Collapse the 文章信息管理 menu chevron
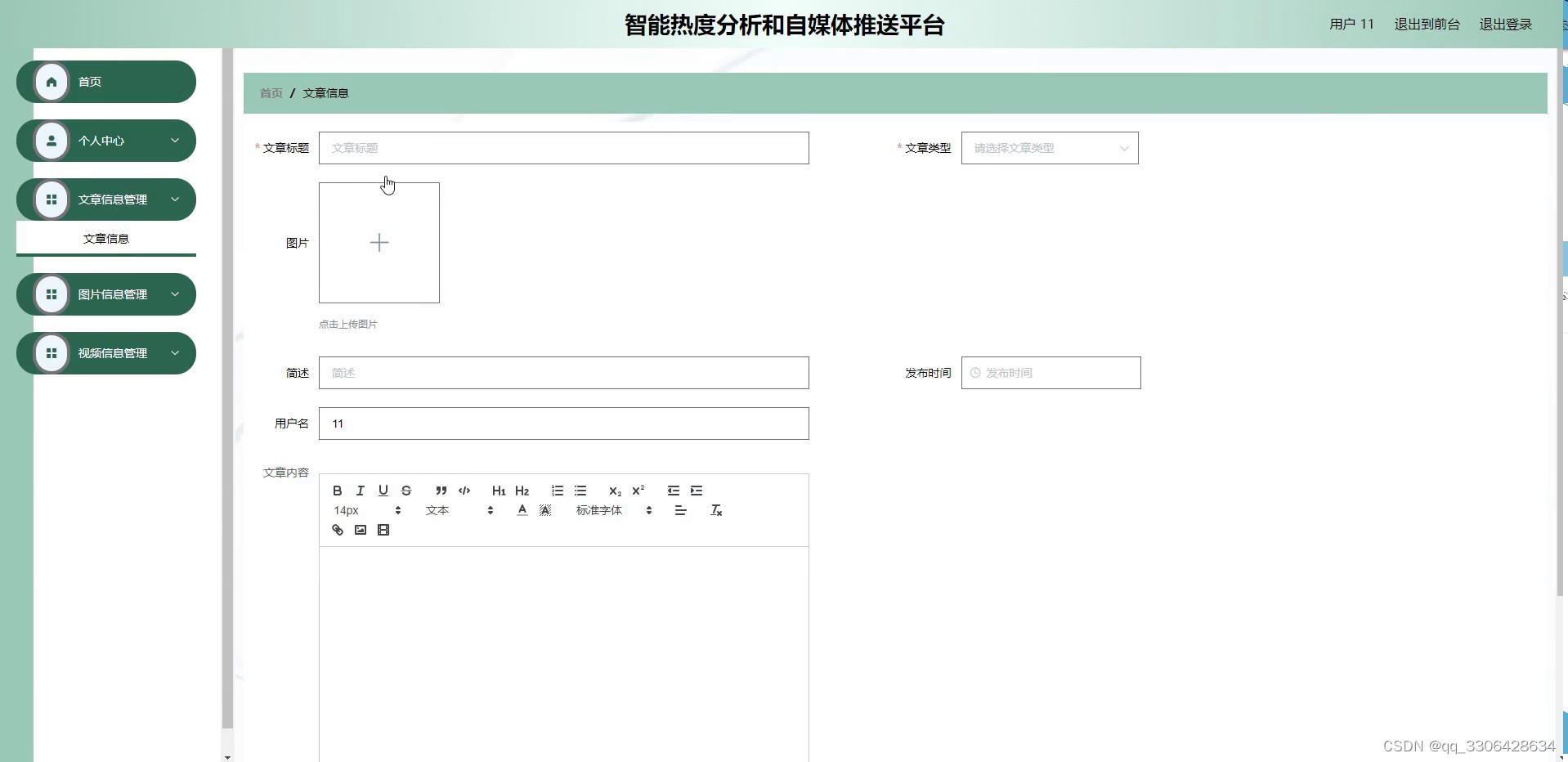The height and width of the screenshot is (762, 1568). 175,199
